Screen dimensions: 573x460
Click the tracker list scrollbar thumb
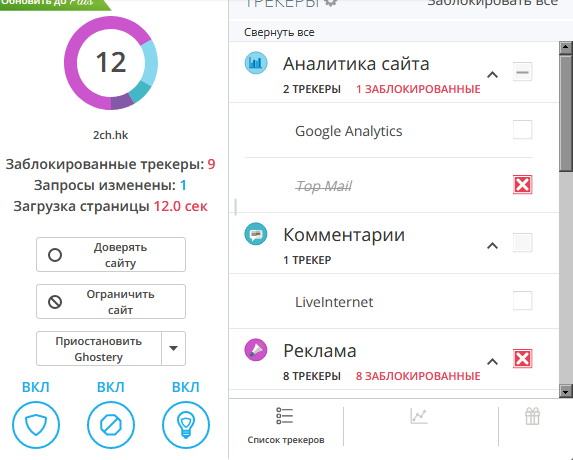coord(566,113)
